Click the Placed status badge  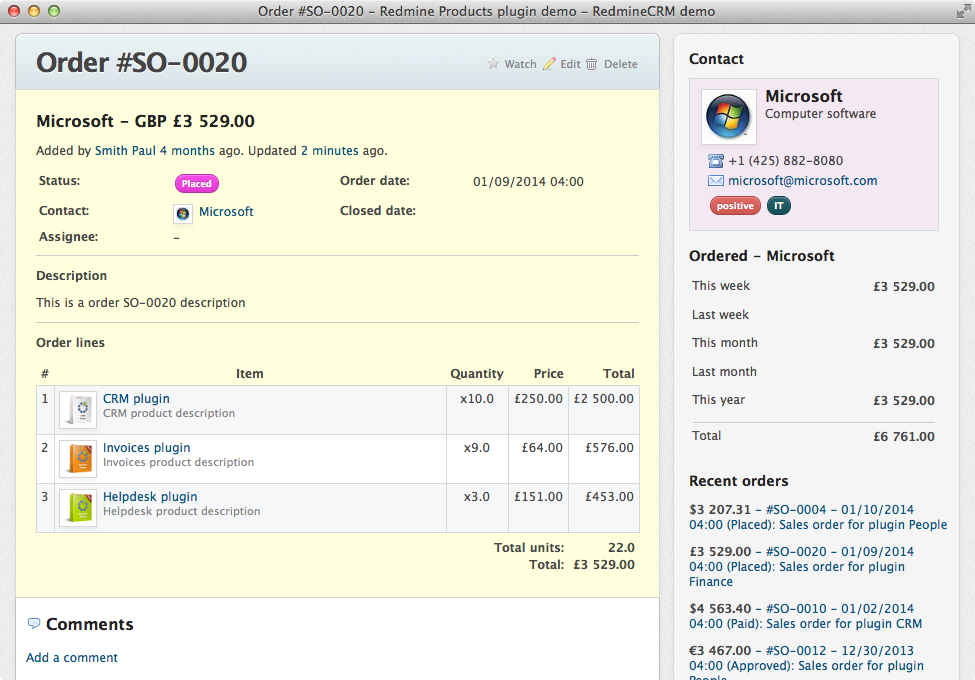tap(197, 184)
